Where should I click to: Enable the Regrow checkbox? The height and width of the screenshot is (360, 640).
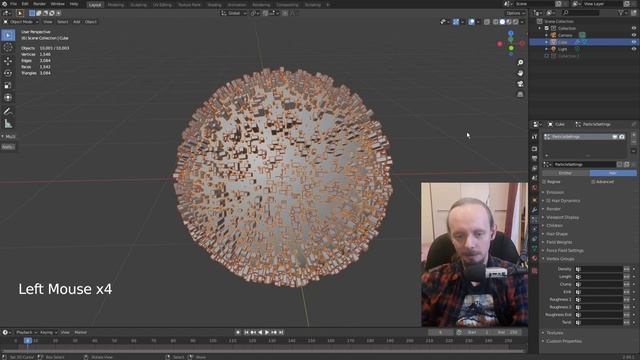point(544,182)
